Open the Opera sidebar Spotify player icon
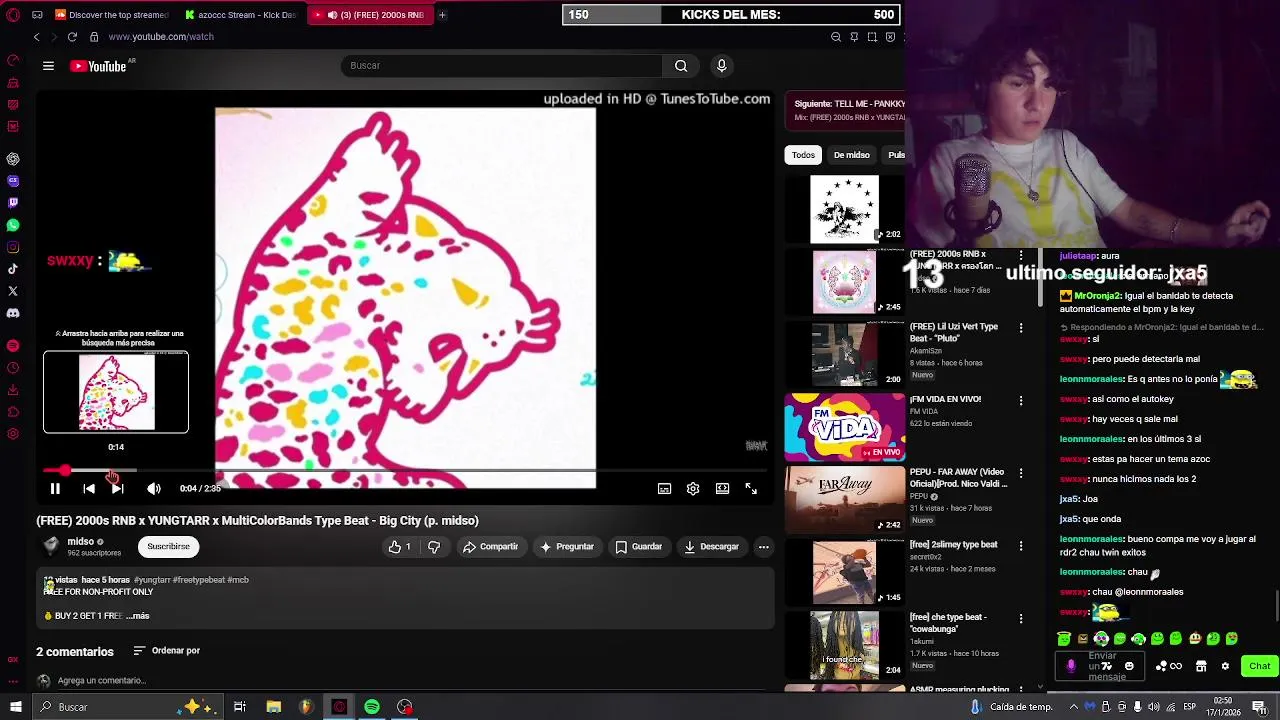This screenshot has height=720, width=1280. click(x=13, y=346)
